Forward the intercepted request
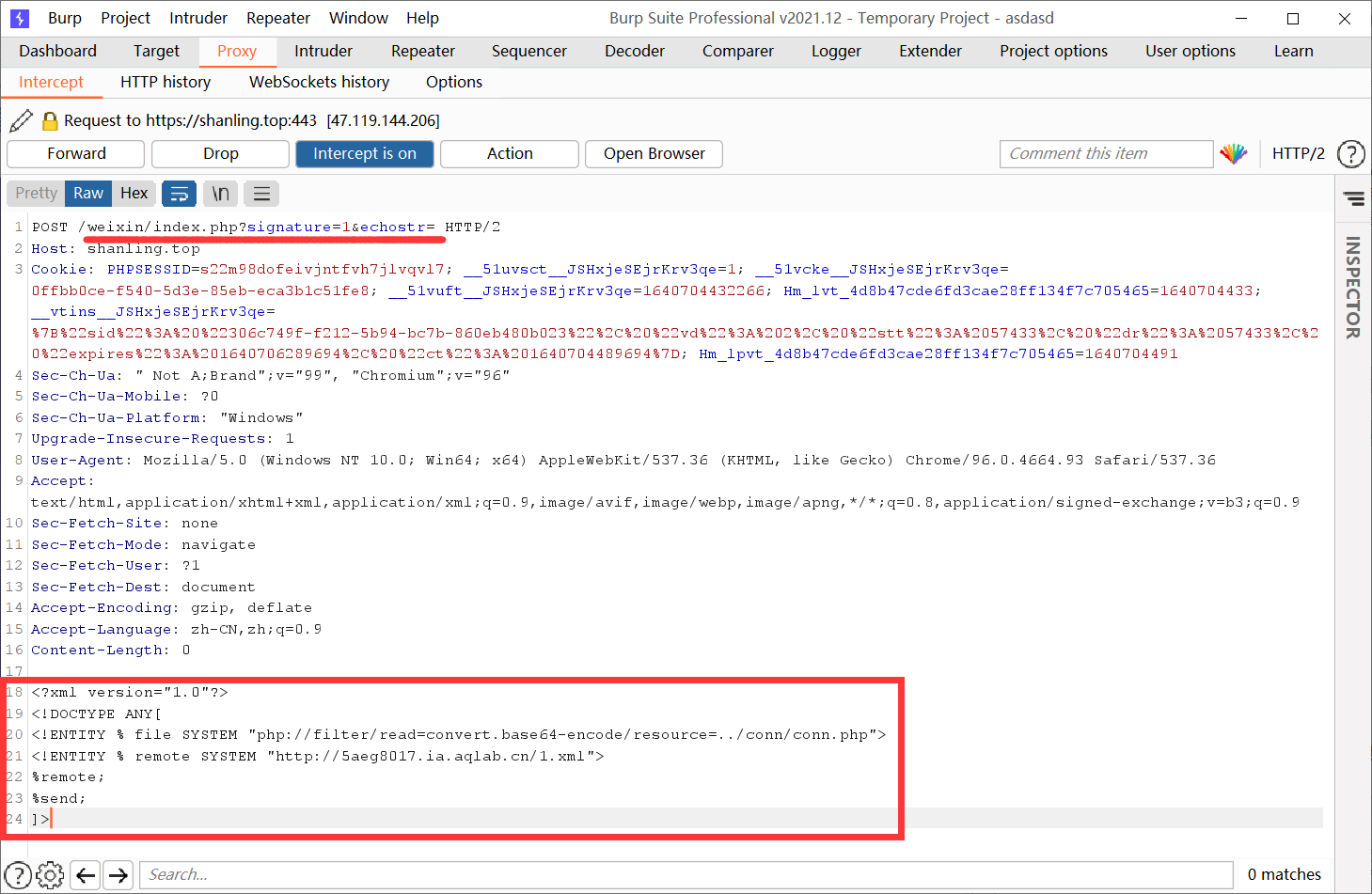 [x=76, y=153]
